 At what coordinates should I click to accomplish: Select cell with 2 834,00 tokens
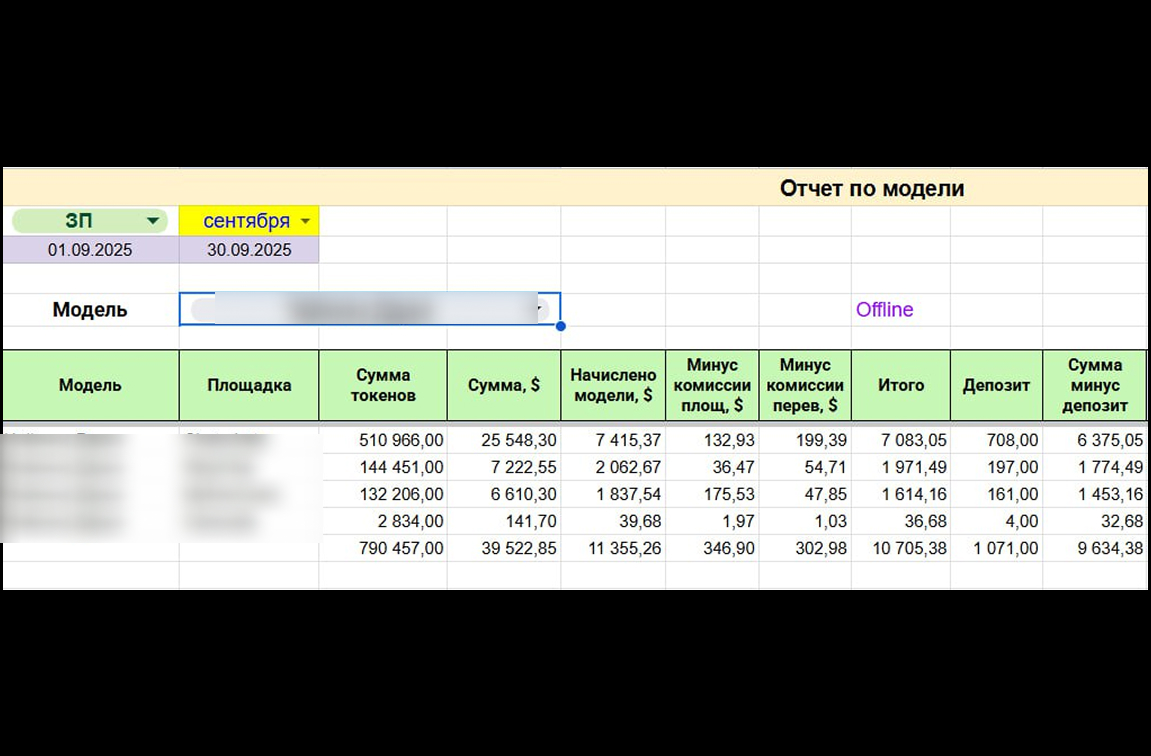coord(383,522)
